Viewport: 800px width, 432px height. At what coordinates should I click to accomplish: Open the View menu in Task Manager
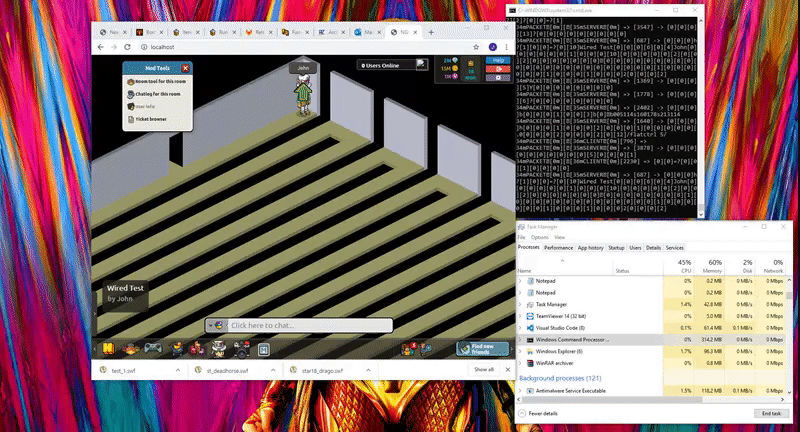pyautogui.click(x=559, y=237)
